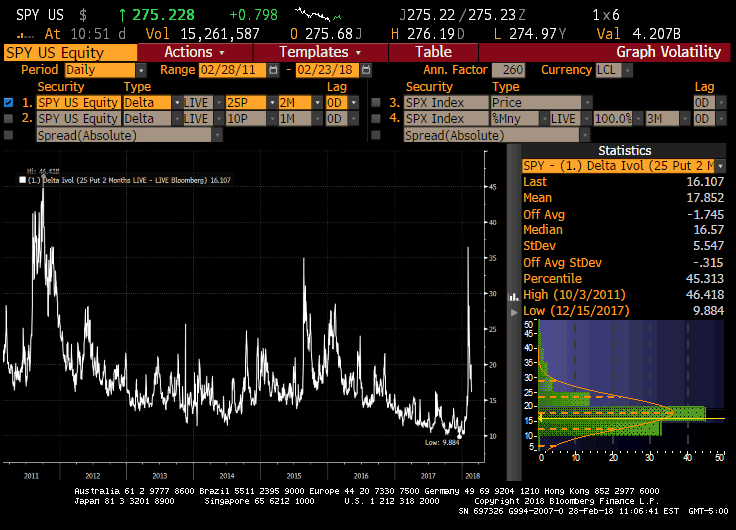
Task: Uncheck the row 1 SPY US Equity series
Action: click(9, 103)
